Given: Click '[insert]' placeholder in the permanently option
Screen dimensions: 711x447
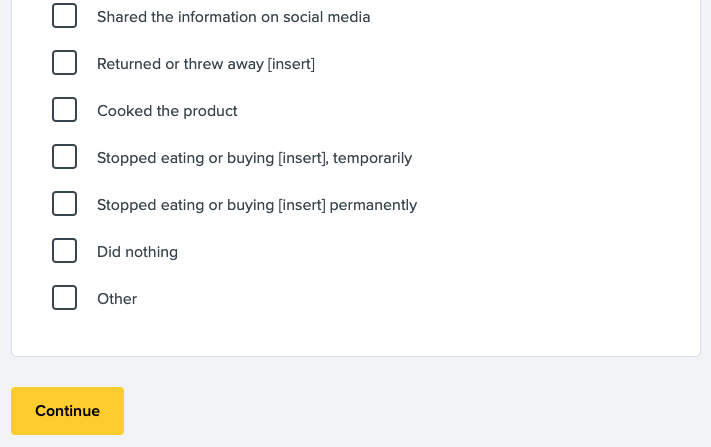Looking at the screenshot, I should pos(301,205).
